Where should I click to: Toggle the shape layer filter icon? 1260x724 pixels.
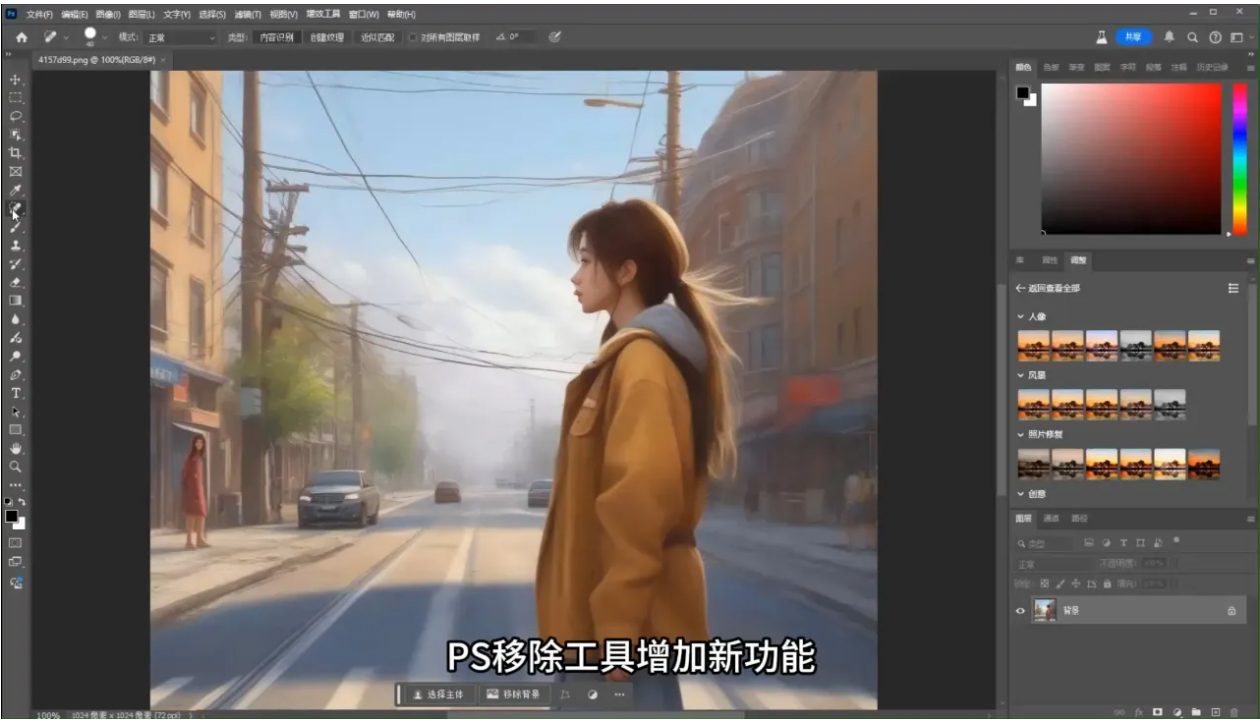click(x=1140, y=543)
